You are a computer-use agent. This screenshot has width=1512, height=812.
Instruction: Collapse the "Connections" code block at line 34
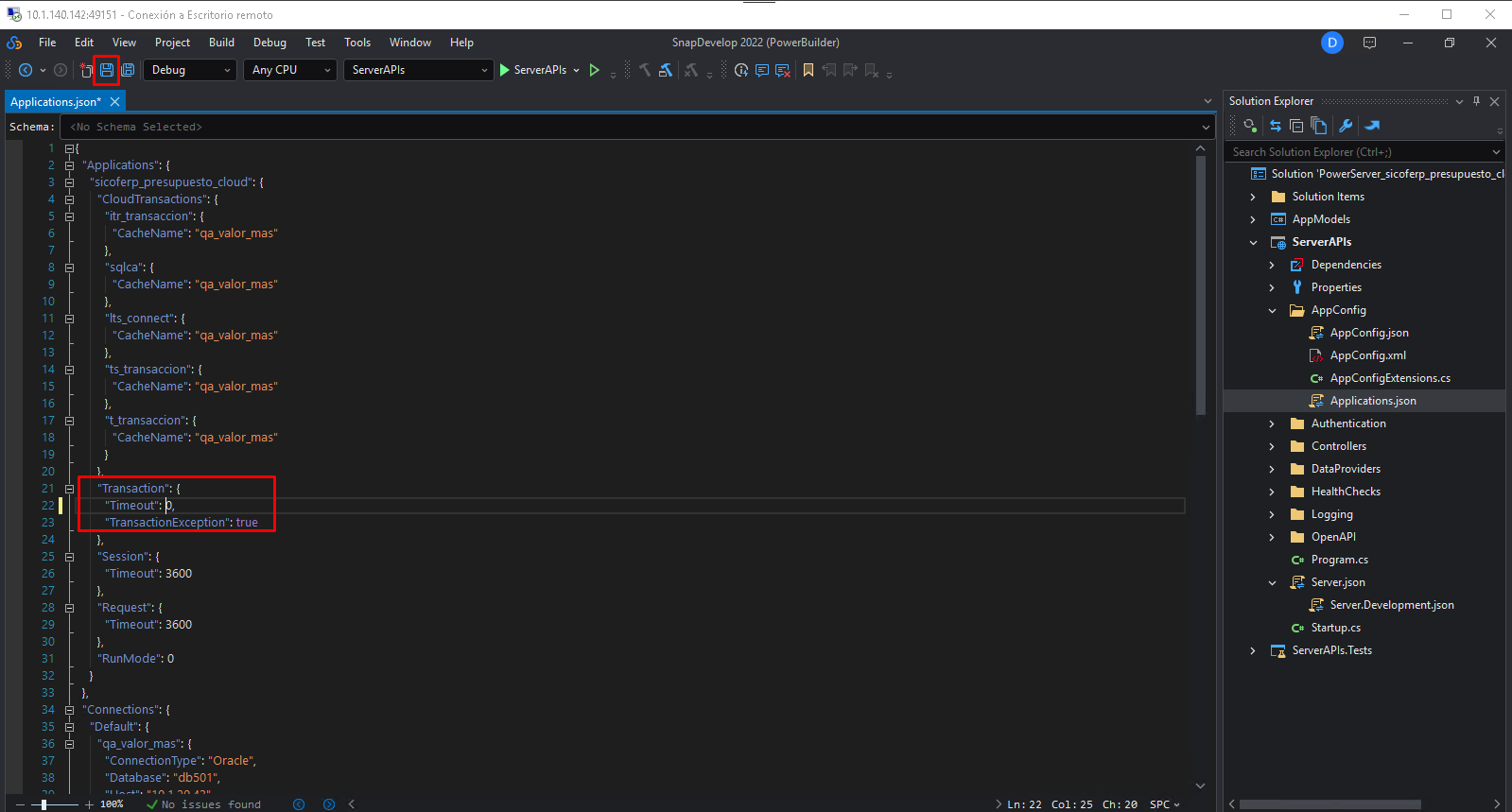pos(69,710)
